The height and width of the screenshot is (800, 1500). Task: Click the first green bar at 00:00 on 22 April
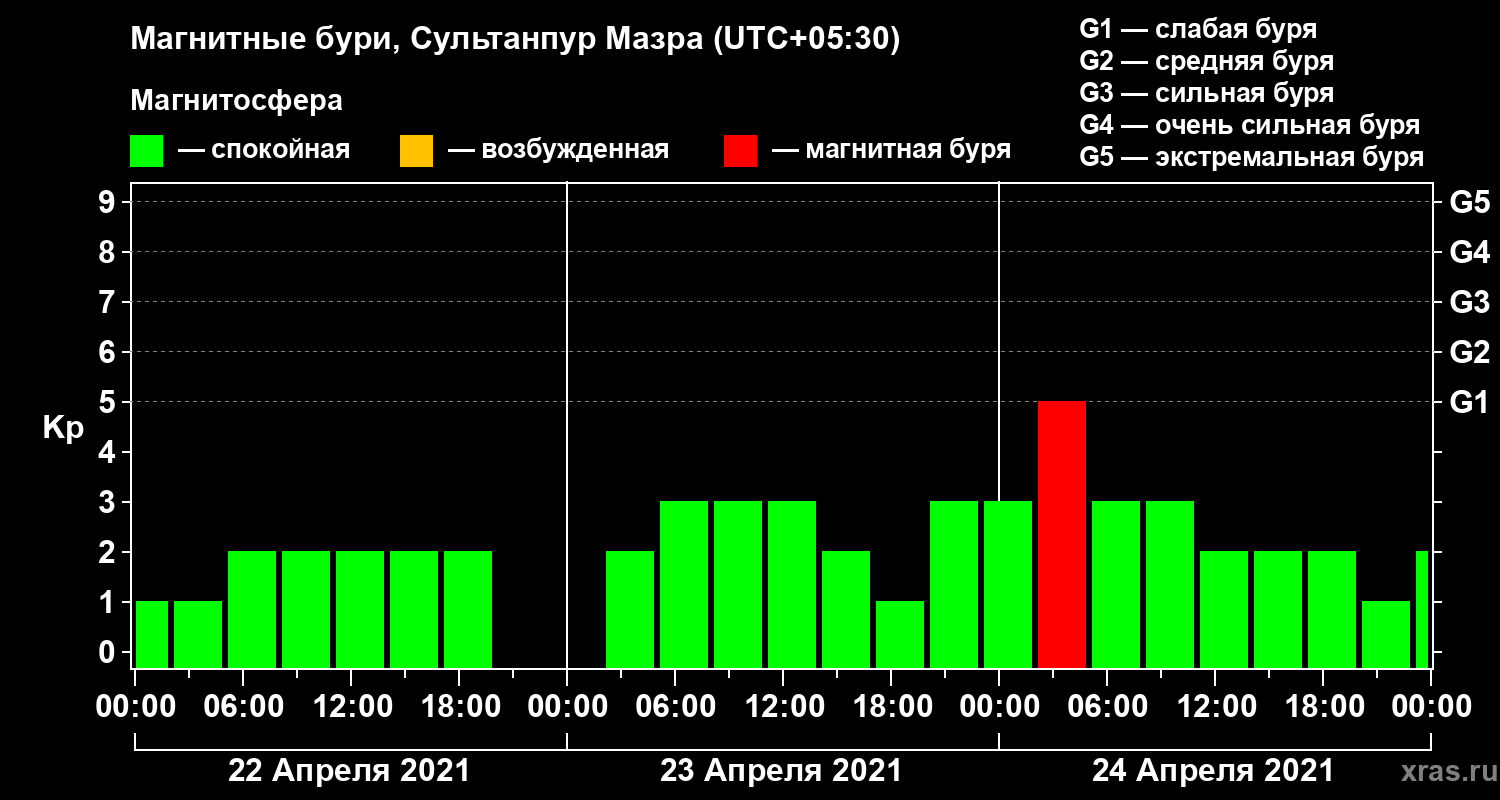pos(152,634)
